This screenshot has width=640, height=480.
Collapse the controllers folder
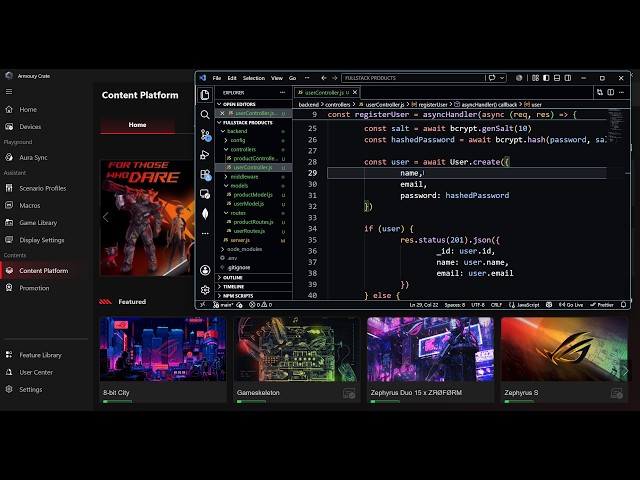tap(253, 149)
